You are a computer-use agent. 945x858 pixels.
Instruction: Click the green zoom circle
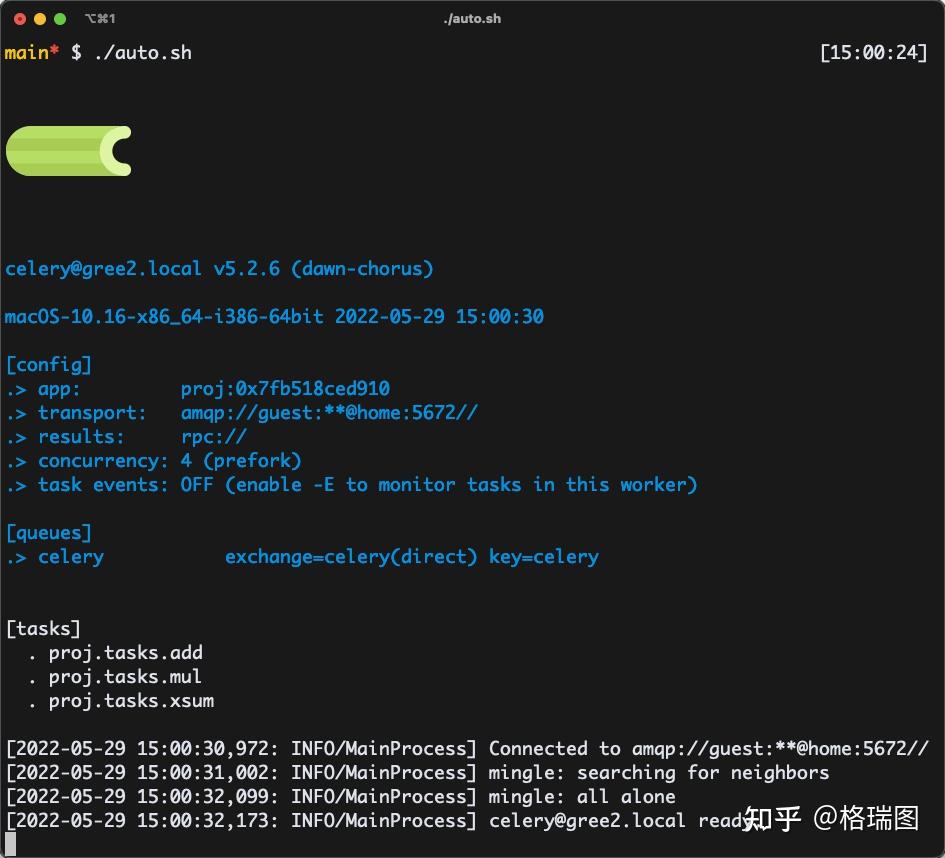[x=59, y=18]
